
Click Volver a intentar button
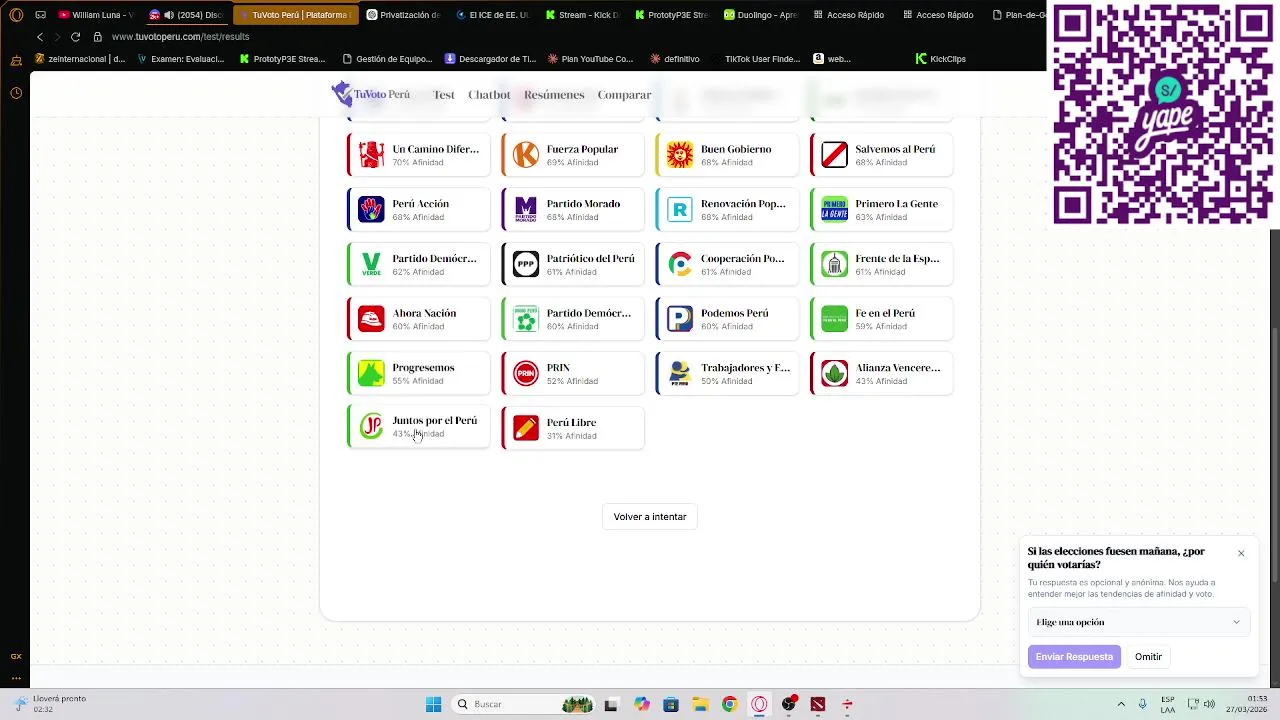(650, 517)
